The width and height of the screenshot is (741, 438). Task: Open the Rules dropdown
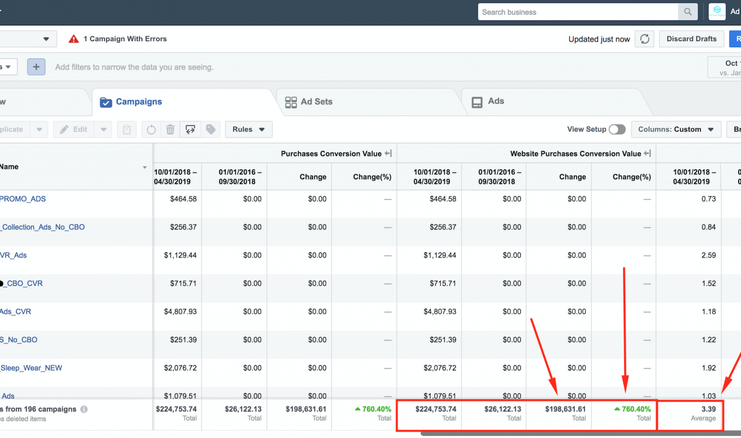click(x=249, y=129)
